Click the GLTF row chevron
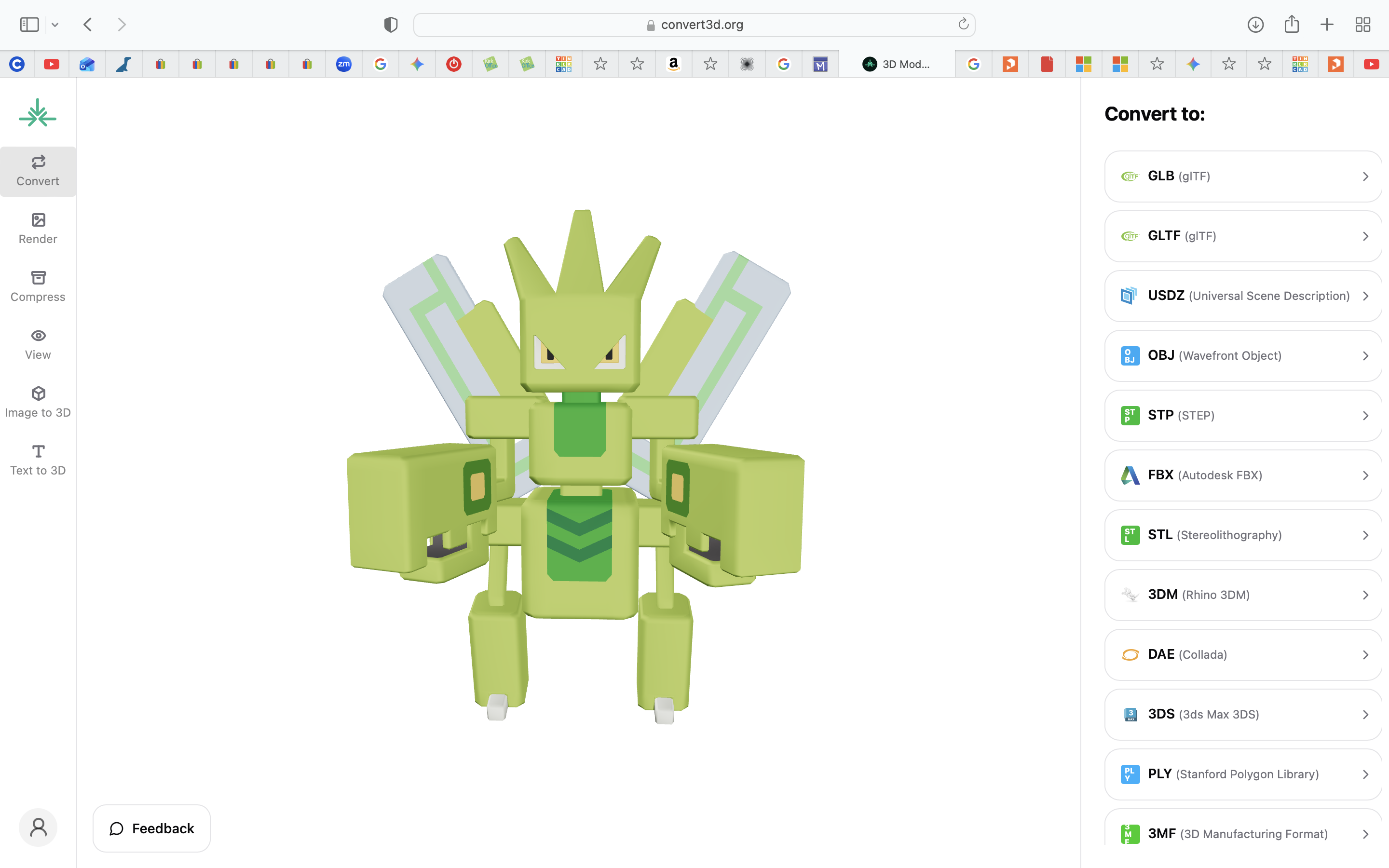1389x868 pixels. point(1365,236)
